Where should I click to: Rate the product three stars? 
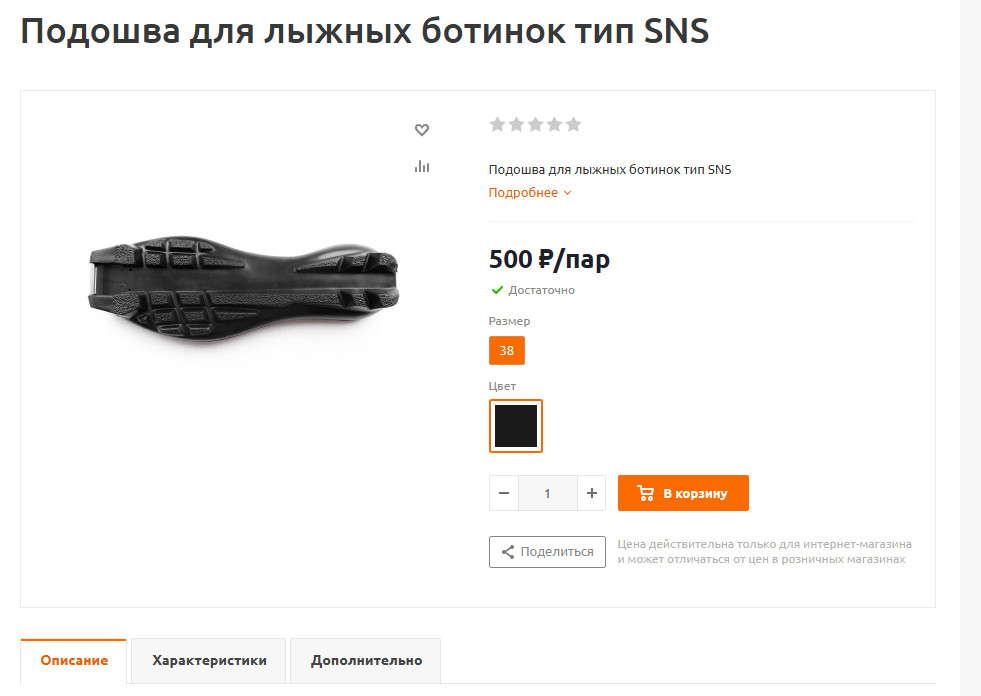point(536,125)
